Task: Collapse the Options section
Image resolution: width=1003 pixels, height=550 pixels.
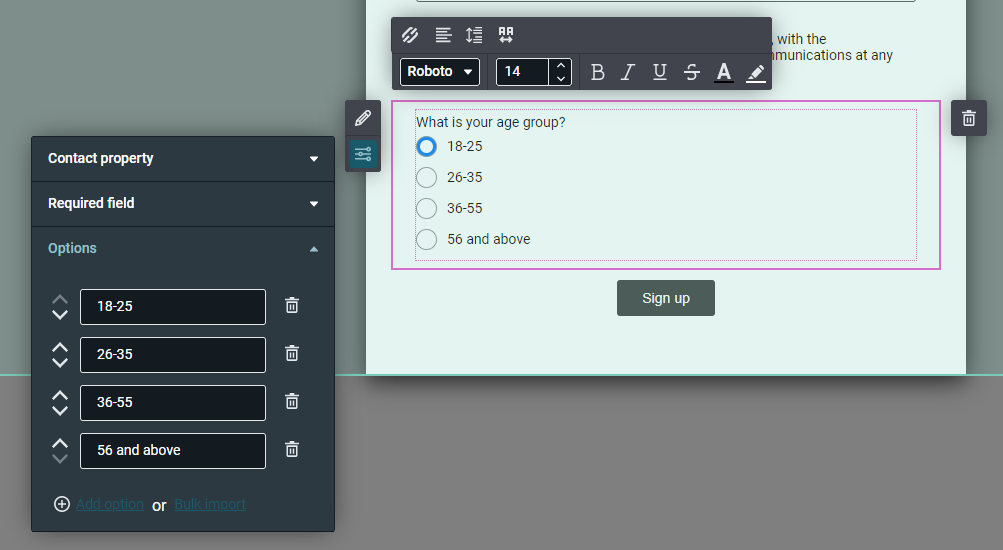Action: click(x=183, y=248)
